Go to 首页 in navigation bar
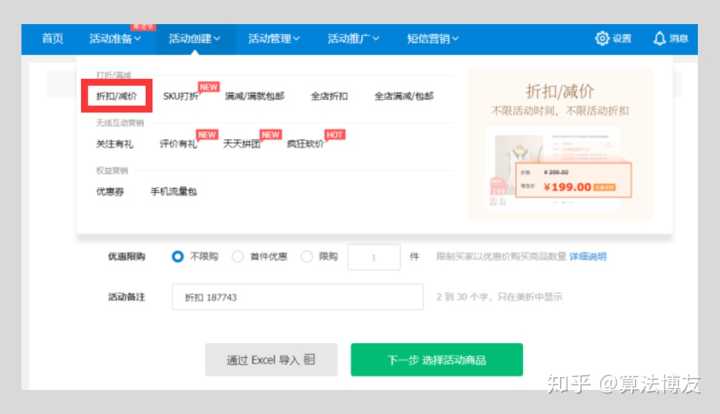The height and width of the screenshot is (414, 720). click(53, 39)
